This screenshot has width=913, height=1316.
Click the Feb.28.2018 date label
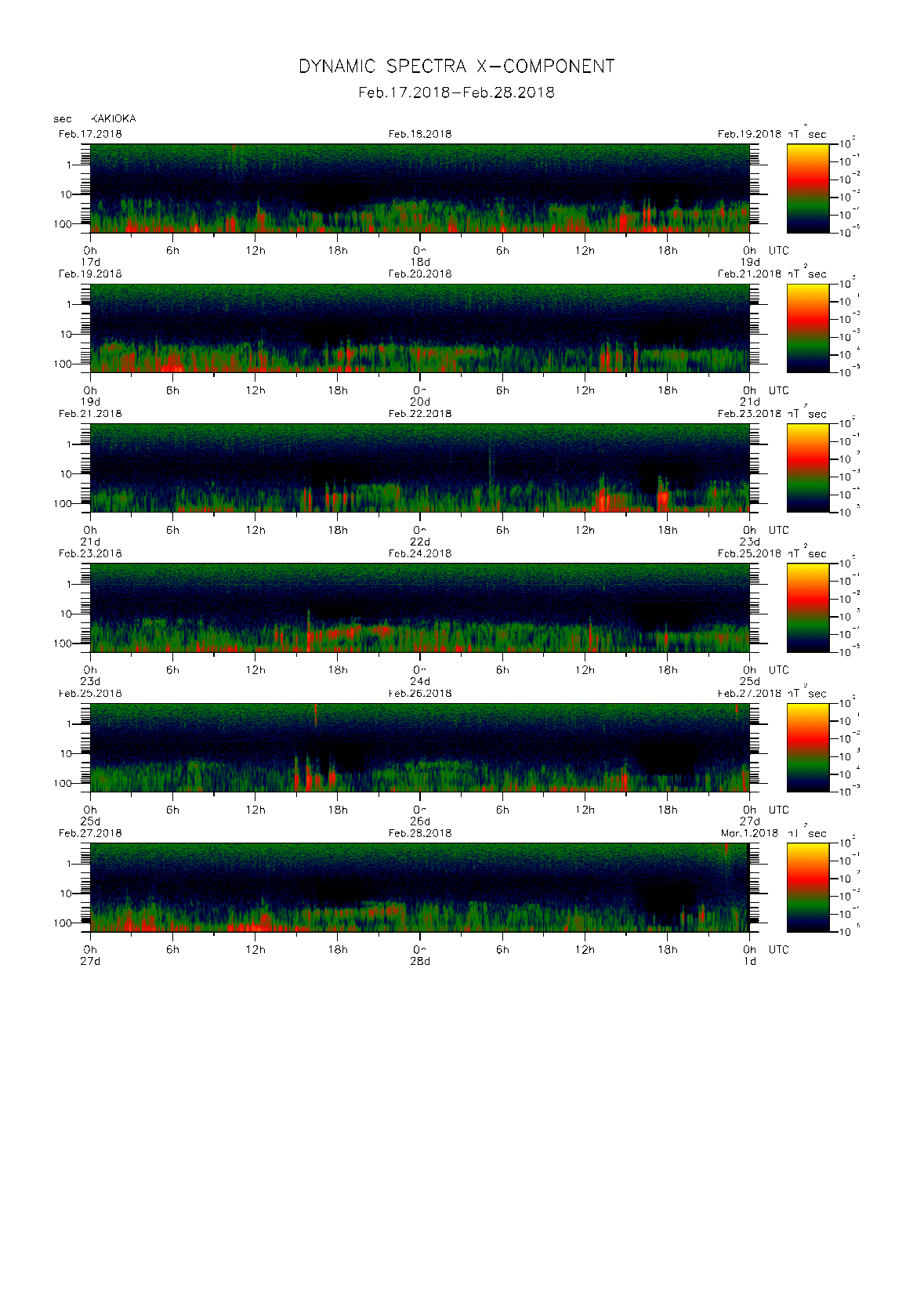click(x=420, y=833)
